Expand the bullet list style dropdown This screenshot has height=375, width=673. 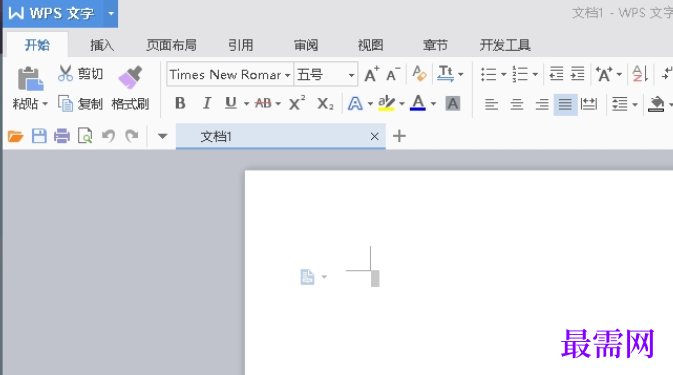point(503,75)
